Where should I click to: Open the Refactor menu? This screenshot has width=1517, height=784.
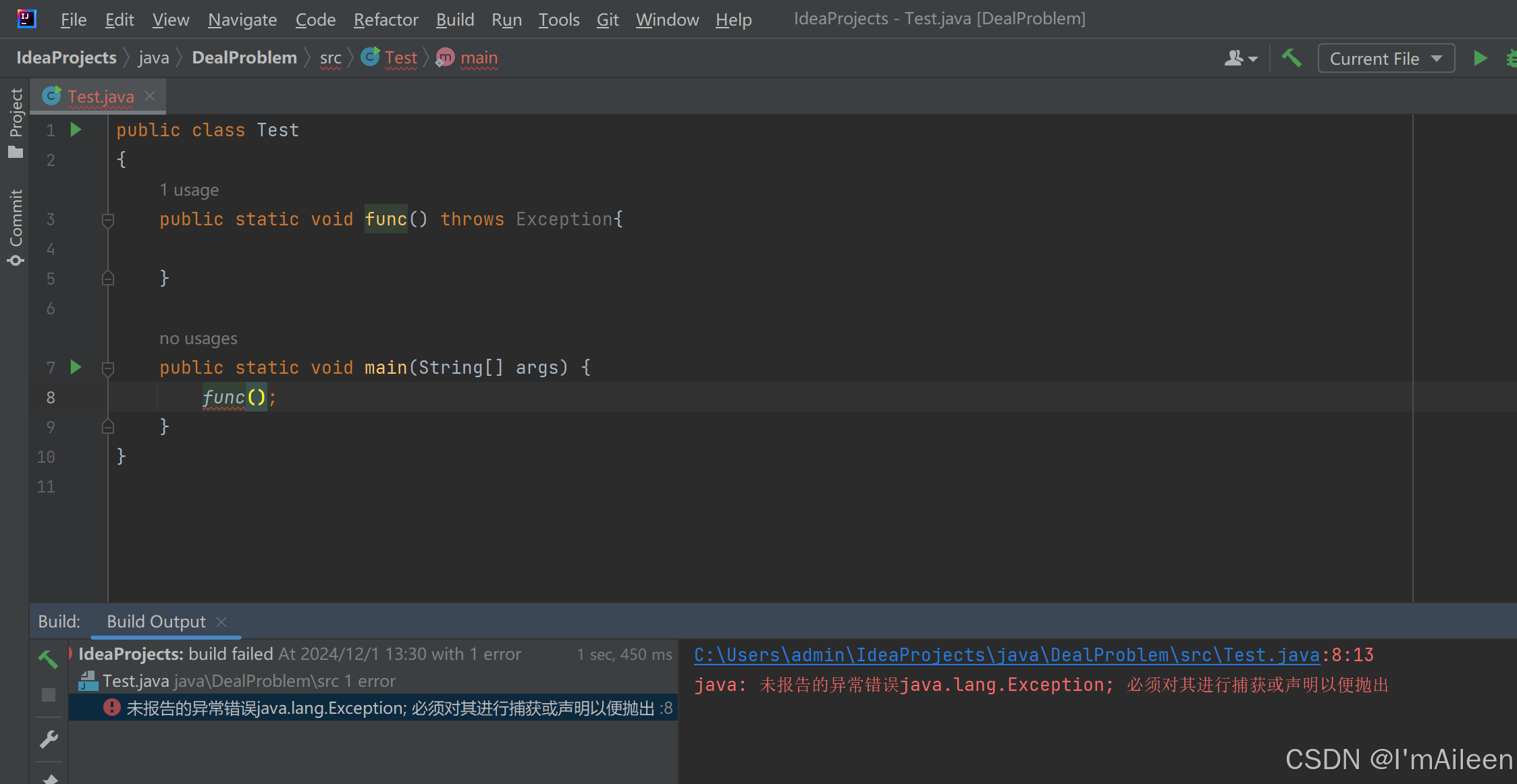pos(385,20)
